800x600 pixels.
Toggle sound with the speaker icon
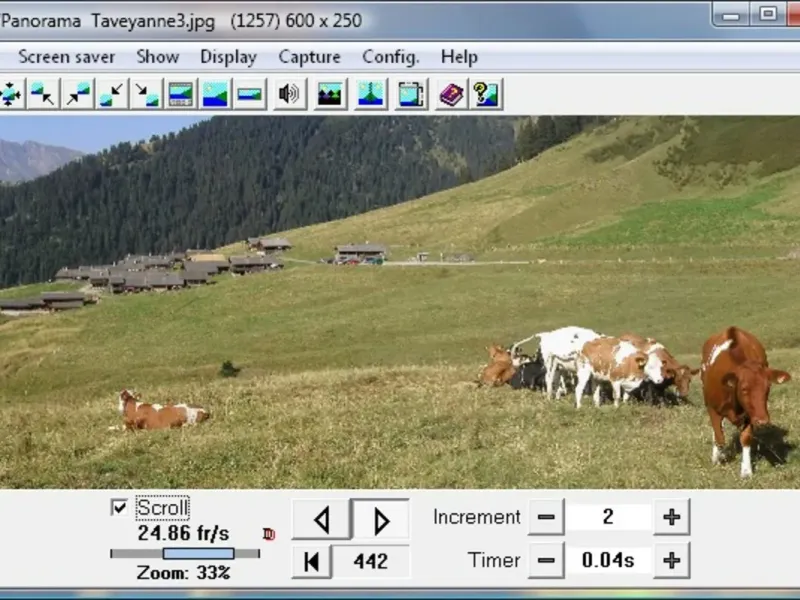click(289, 94)
